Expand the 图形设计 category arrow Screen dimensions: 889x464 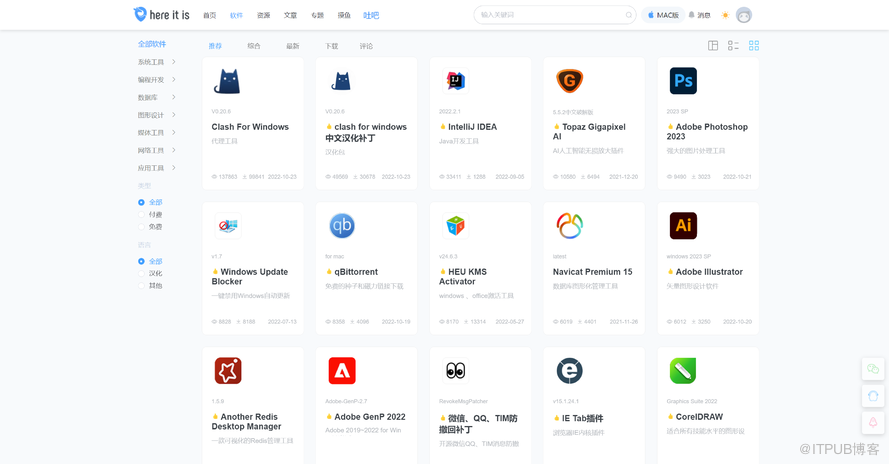point(173,115)
